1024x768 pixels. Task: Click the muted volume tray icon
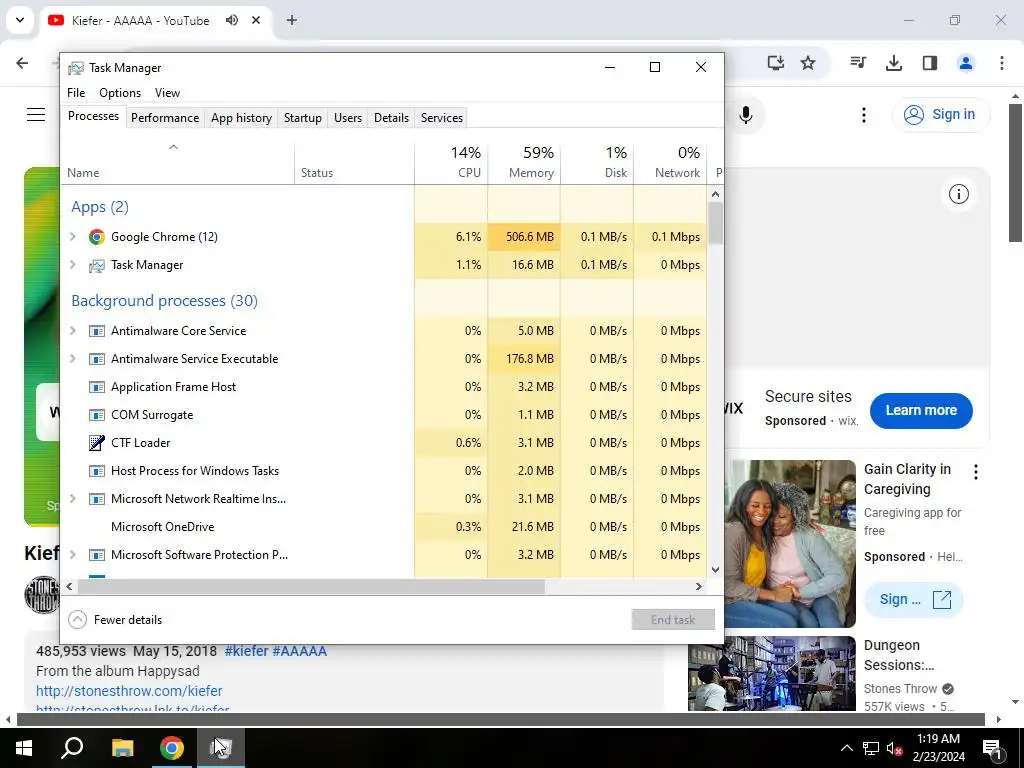coord(895,748)
